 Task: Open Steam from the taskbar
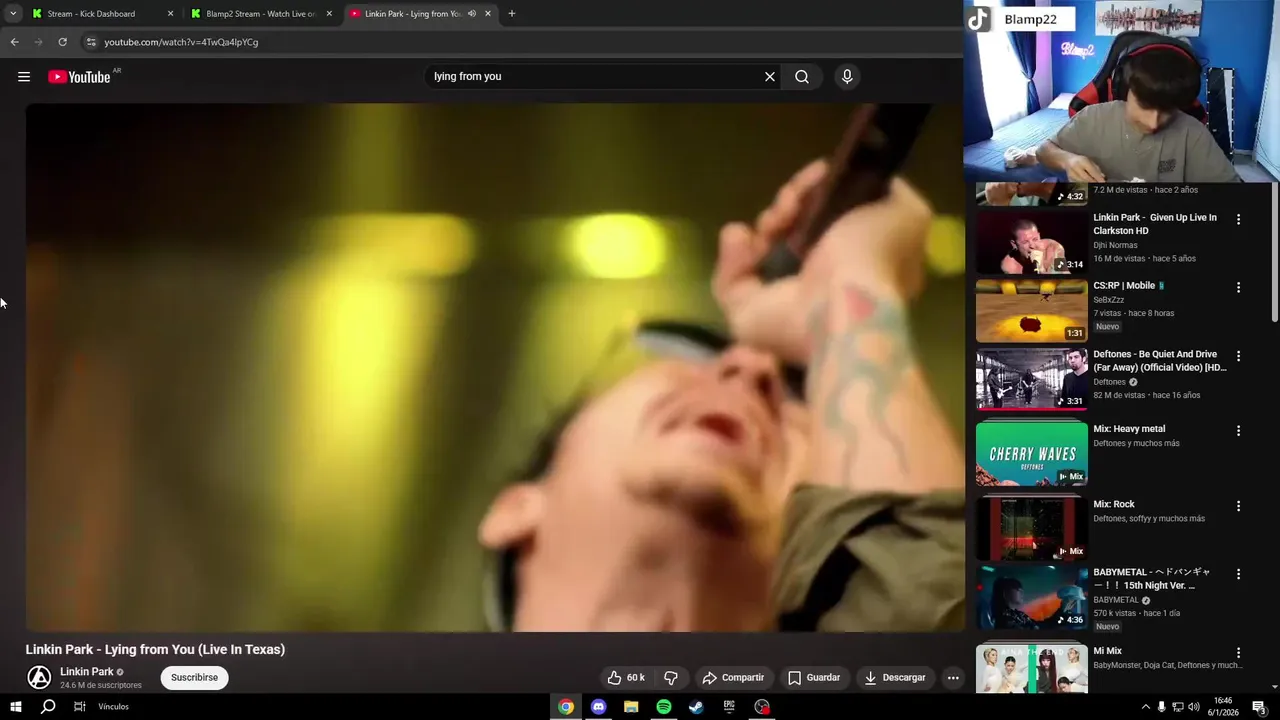[x=696, y=707]
